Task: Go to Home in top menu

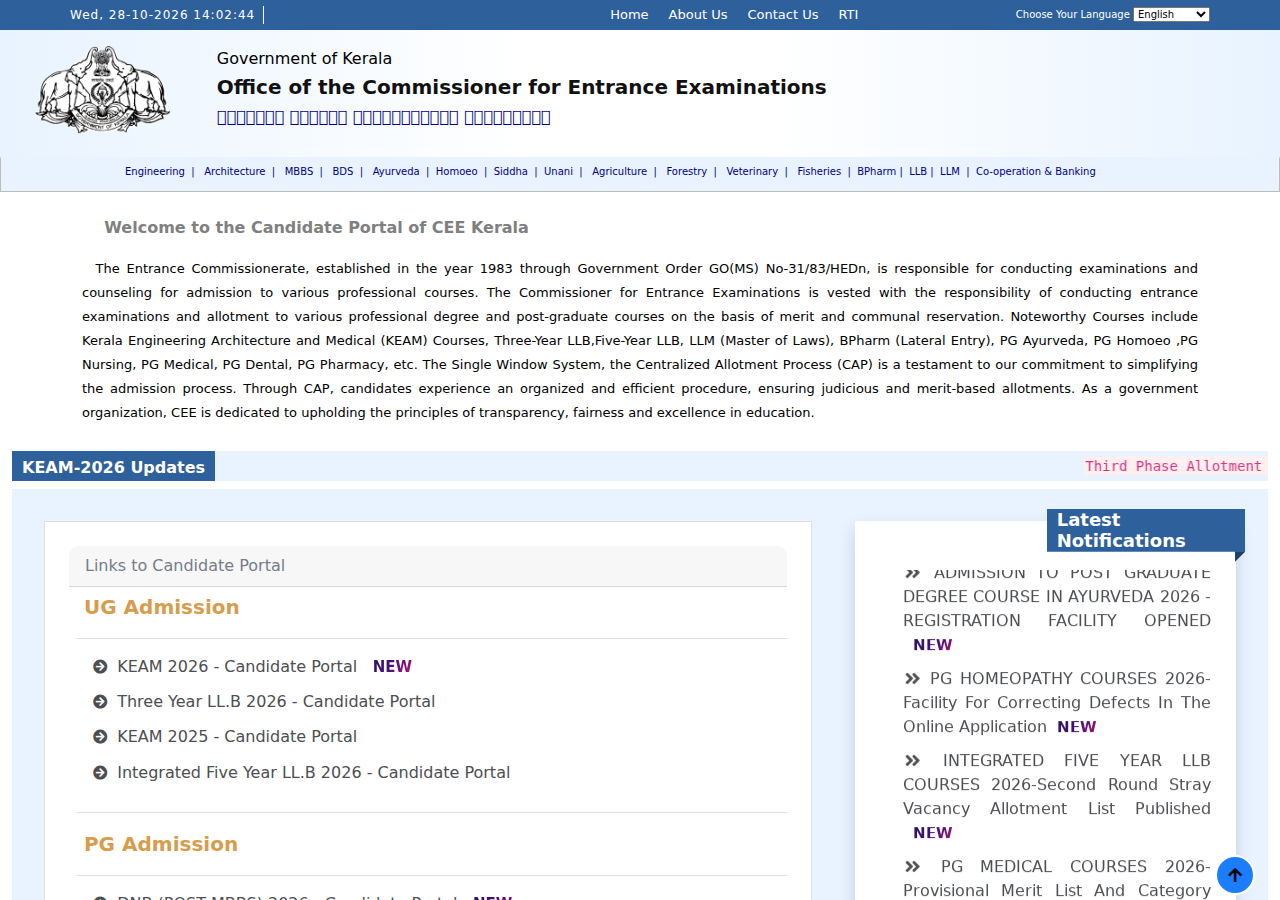Action: [629, 14]
